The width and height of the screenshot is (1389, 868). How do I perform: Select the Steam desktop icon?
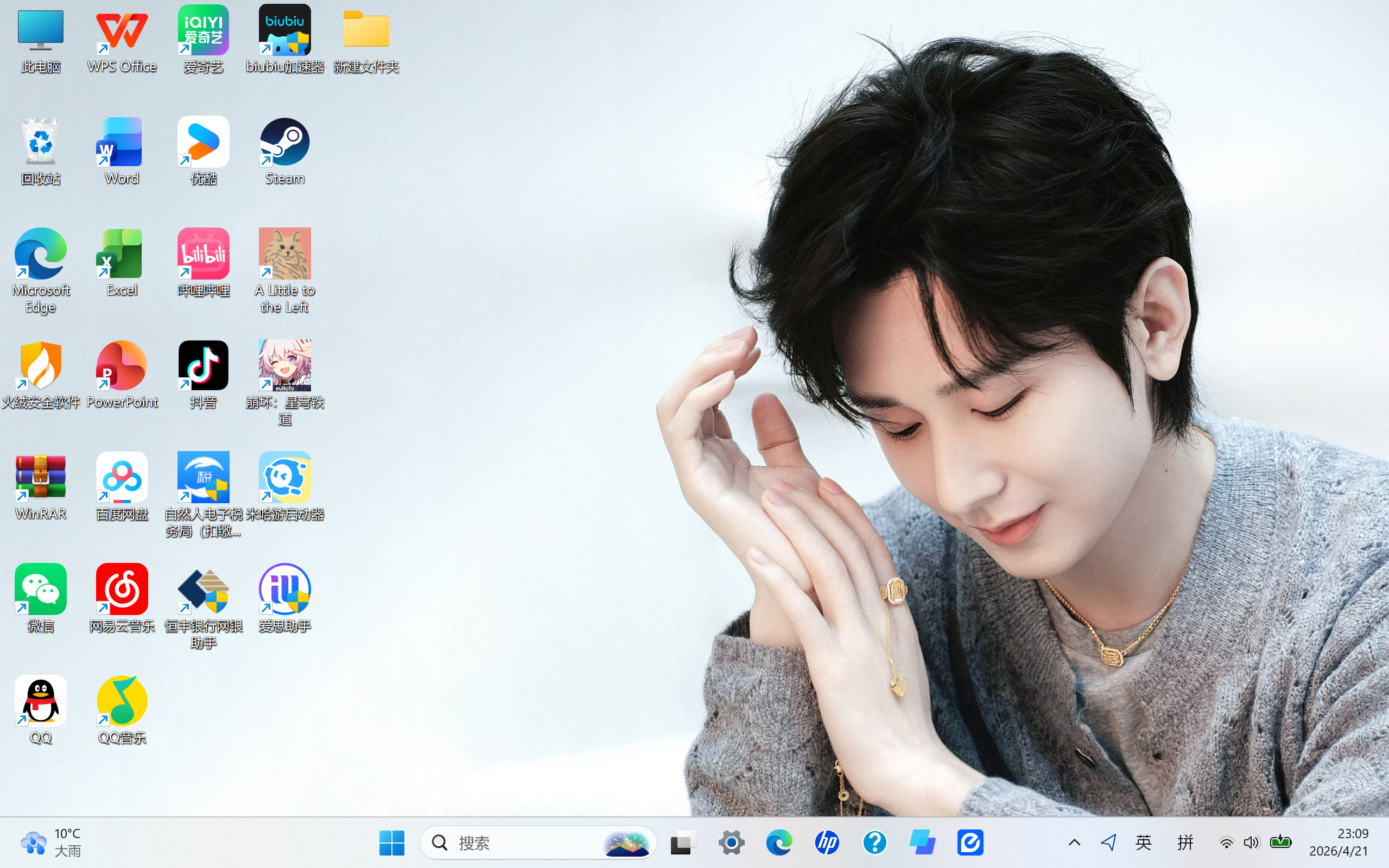pos(284,143)
